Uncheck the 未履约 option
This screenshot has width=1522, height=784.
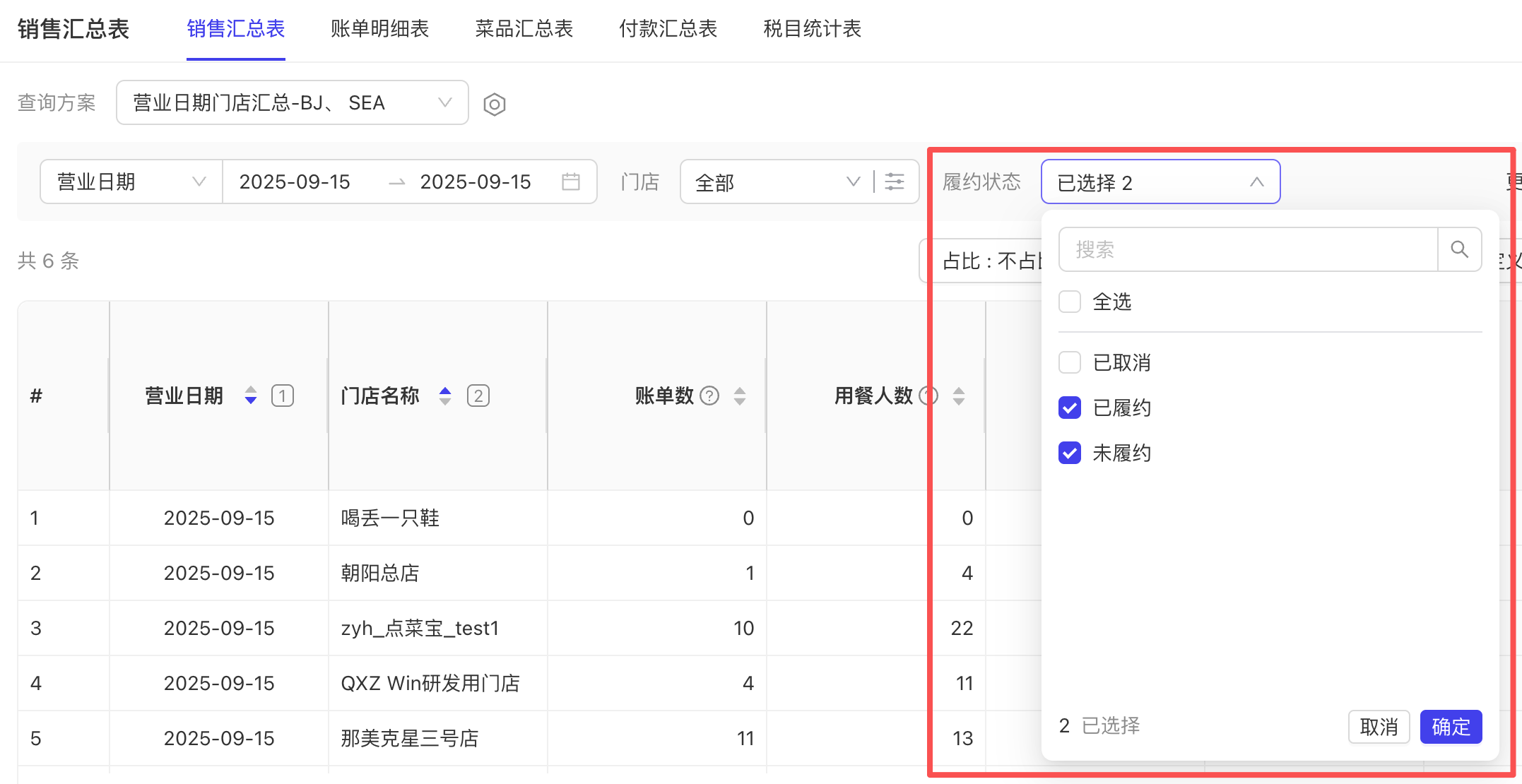tap(1070, 453)
